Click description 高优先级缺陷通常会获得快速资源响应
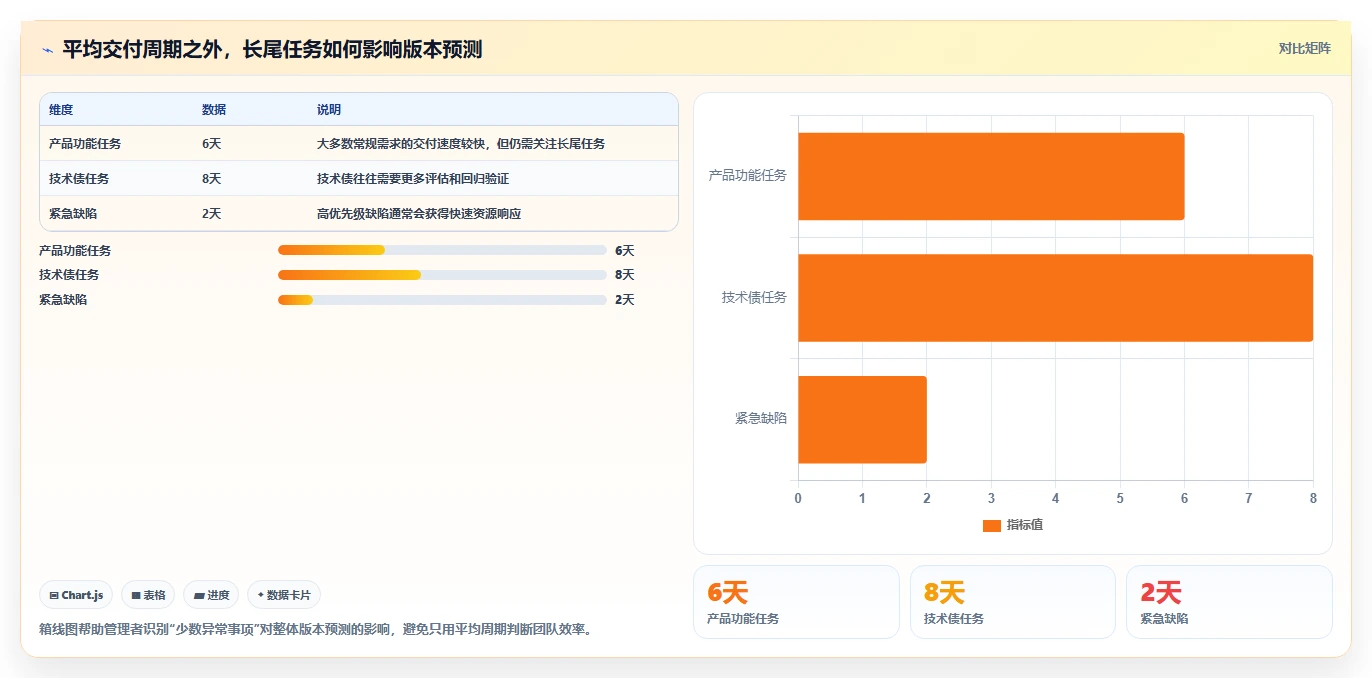The height and width of the screenshot is (678, 1372). coord(419,214)
